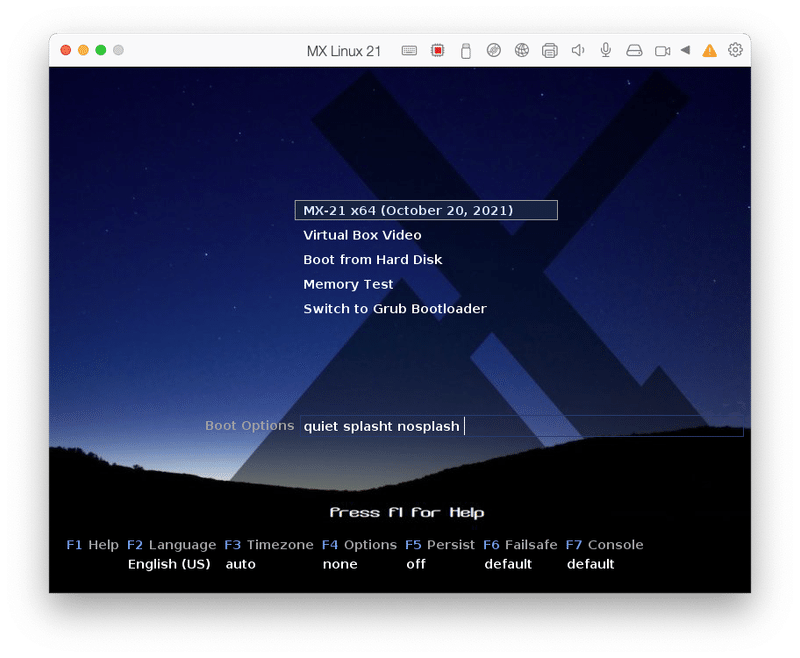Collapse the toolbar with the left arrow
This screenshot has width=800, height=658.
[x=685, y=50]
